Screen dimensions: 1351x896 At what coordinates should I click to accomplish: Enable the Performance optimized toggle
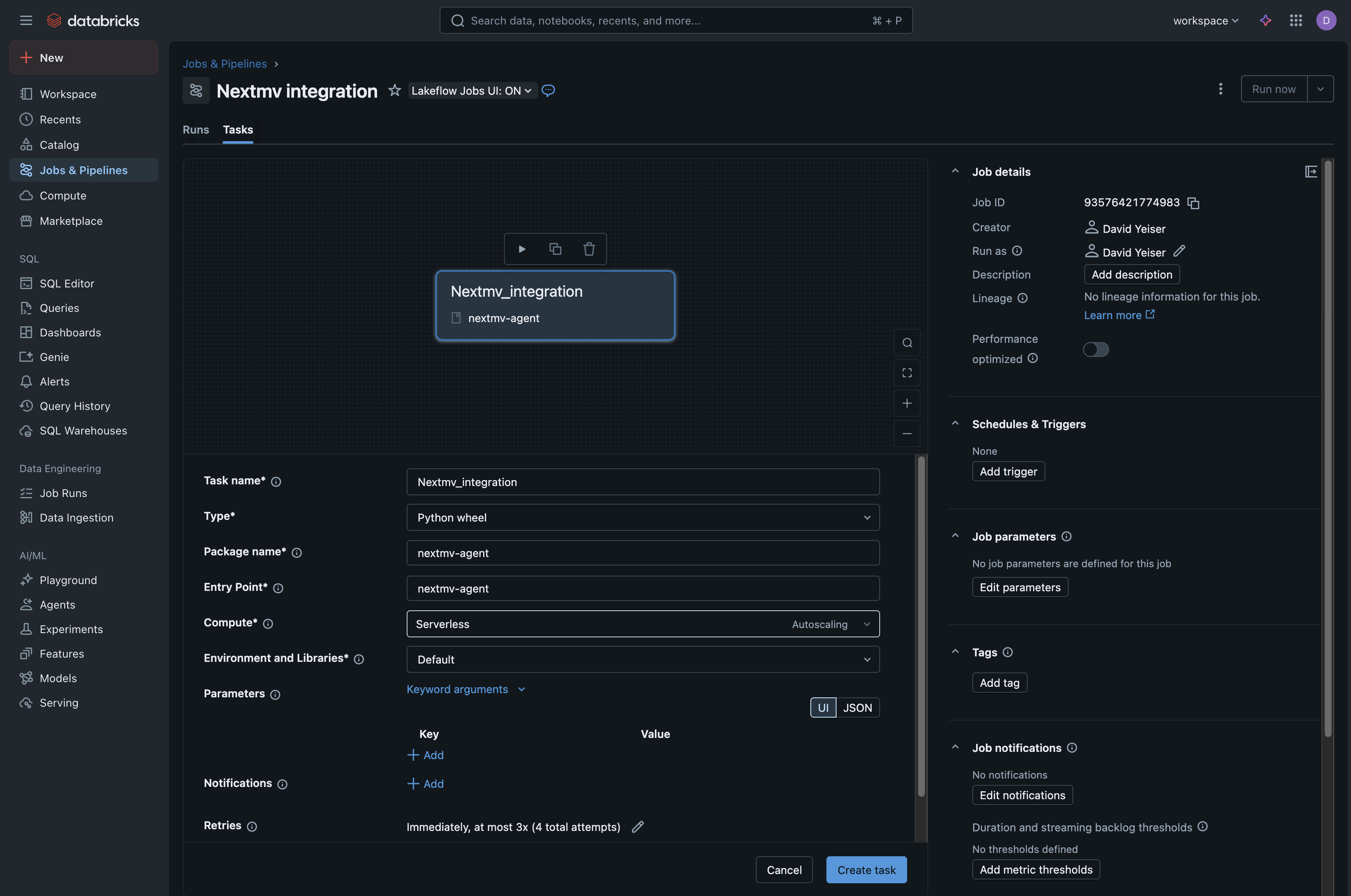[x=1096, y=349]
